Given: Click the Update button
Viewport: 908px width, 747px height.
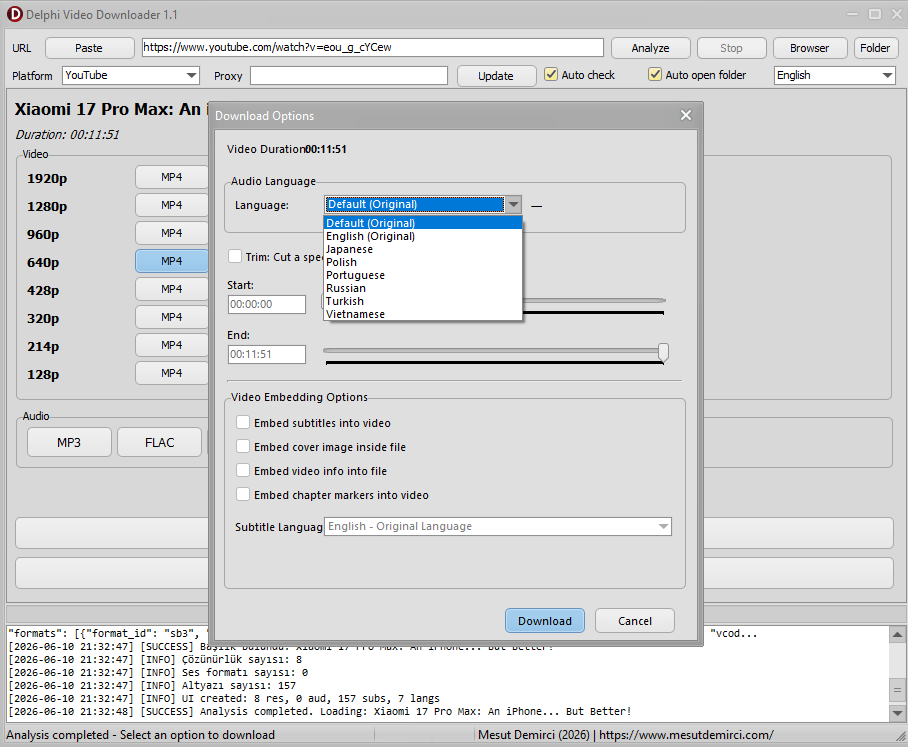Looking at the screenshot, I should point(496,76).
